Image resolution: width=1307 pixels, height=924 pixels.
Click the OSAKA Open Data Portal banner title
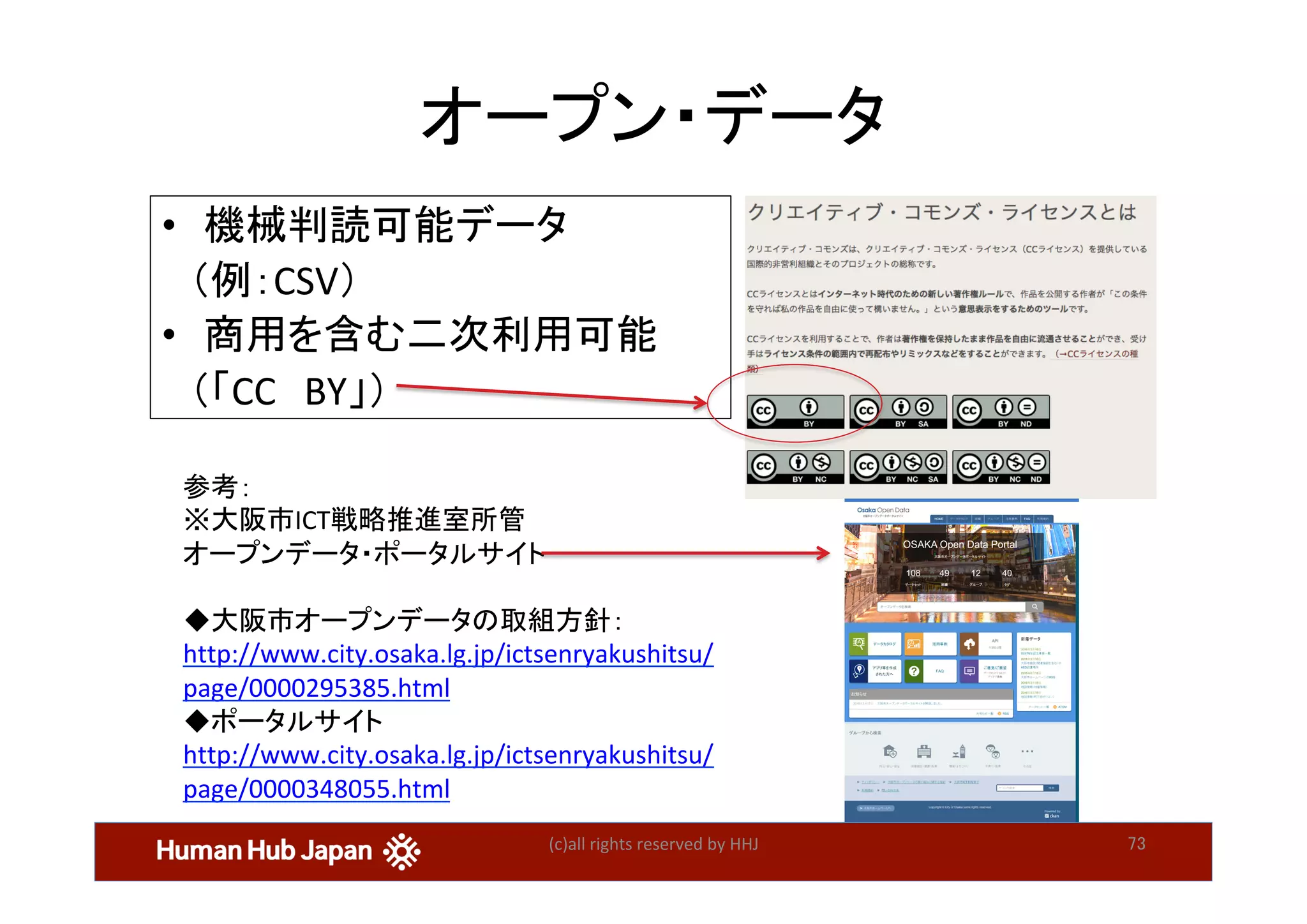[960, 544]
